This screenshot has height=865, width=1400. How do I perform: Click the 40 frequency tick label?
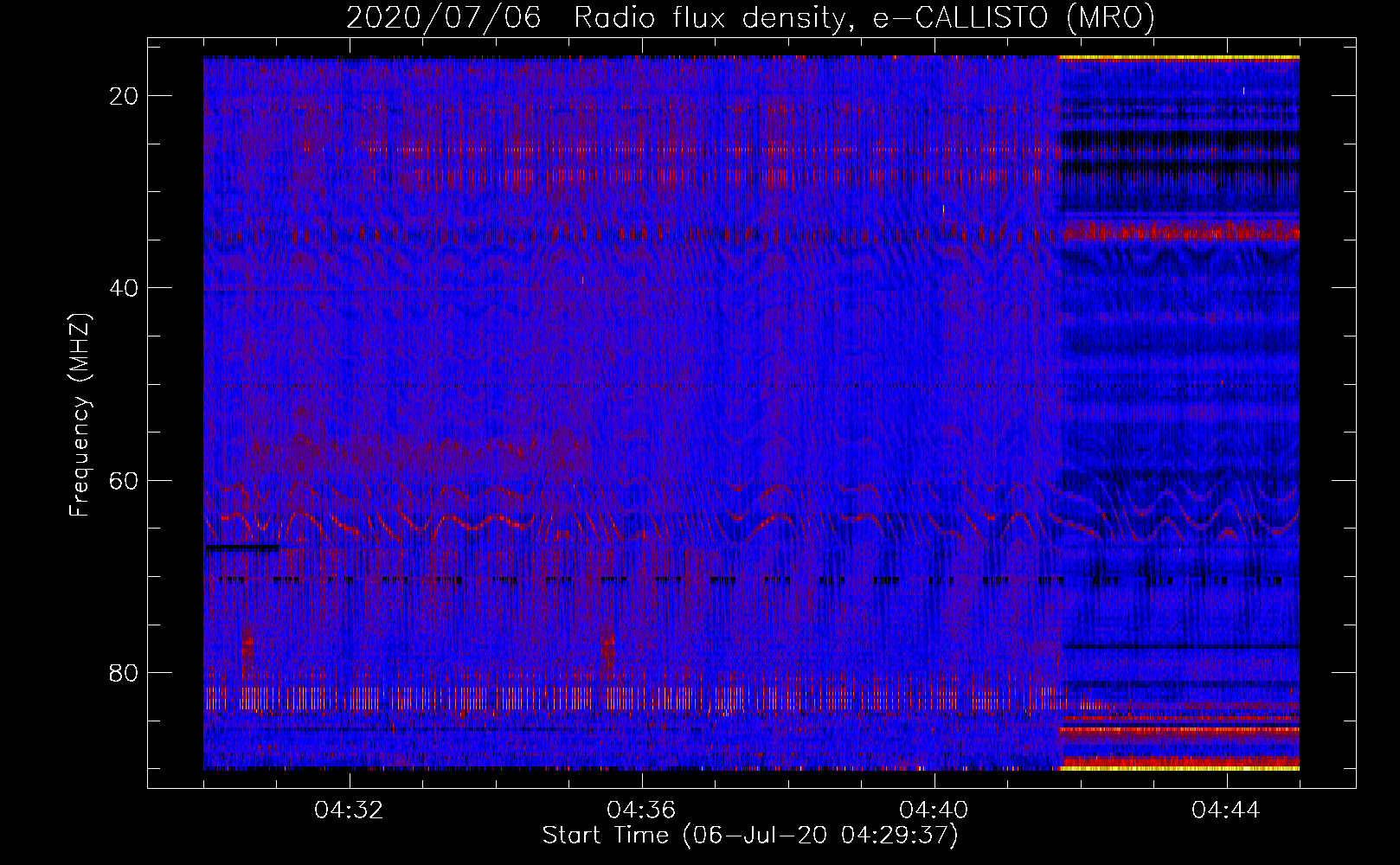pyautogui.click(x=125, y=288)
